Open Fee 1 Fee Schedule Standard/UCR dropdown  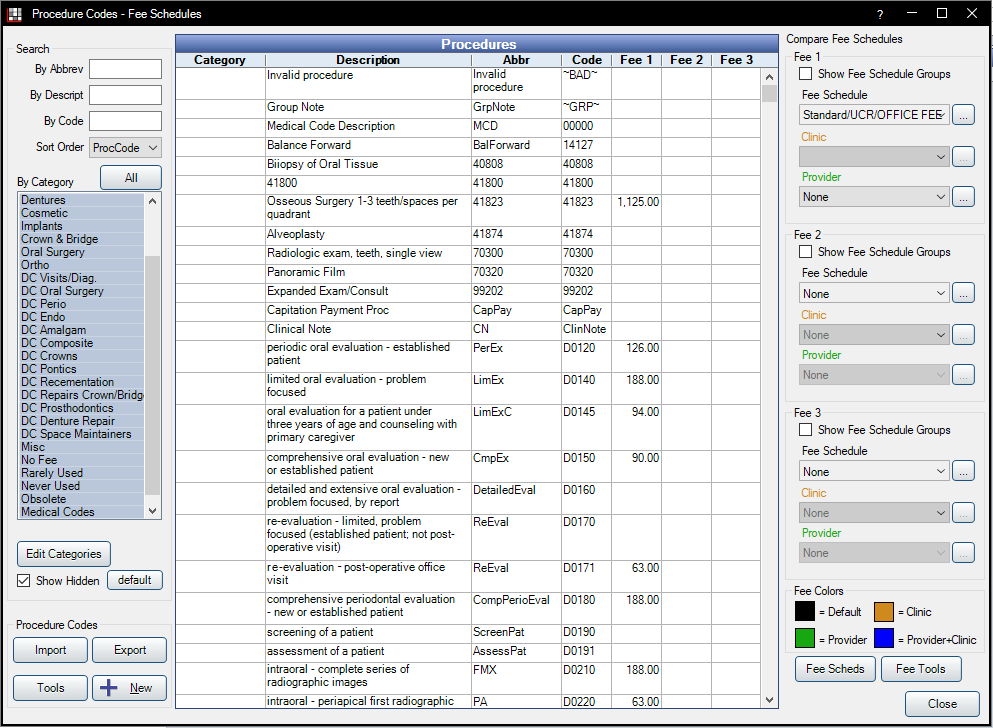pos(874,115)
